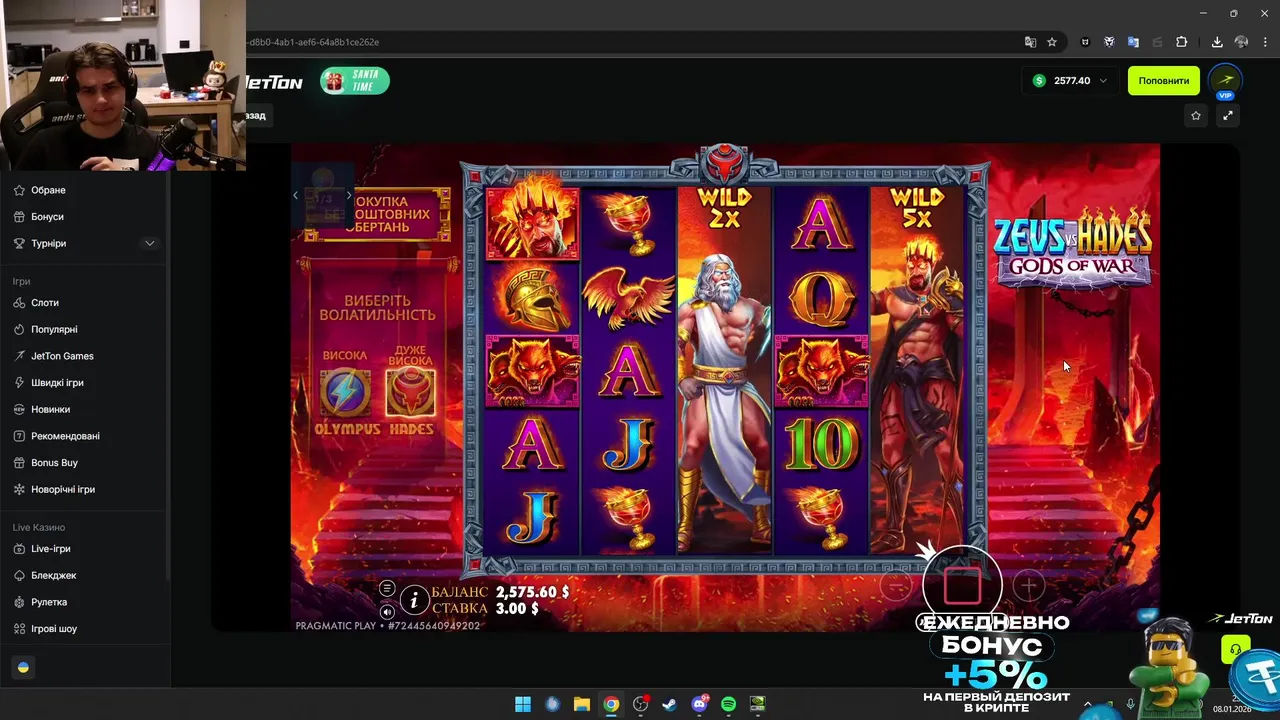Click the Bonus Buy sidebar icon
1280x720 pixels.
pos(20,463)
